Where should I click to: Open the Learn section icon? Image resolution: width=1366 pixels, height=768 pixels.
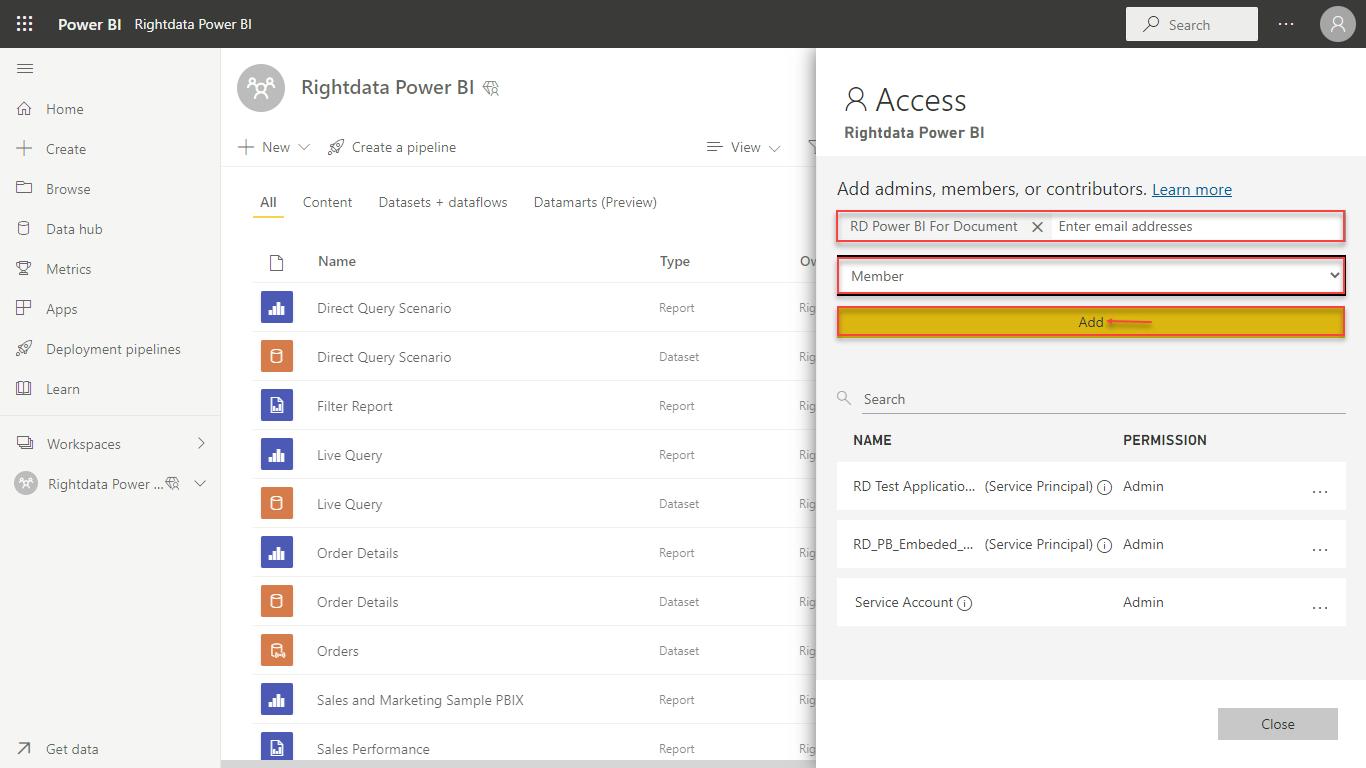(25, 388)
